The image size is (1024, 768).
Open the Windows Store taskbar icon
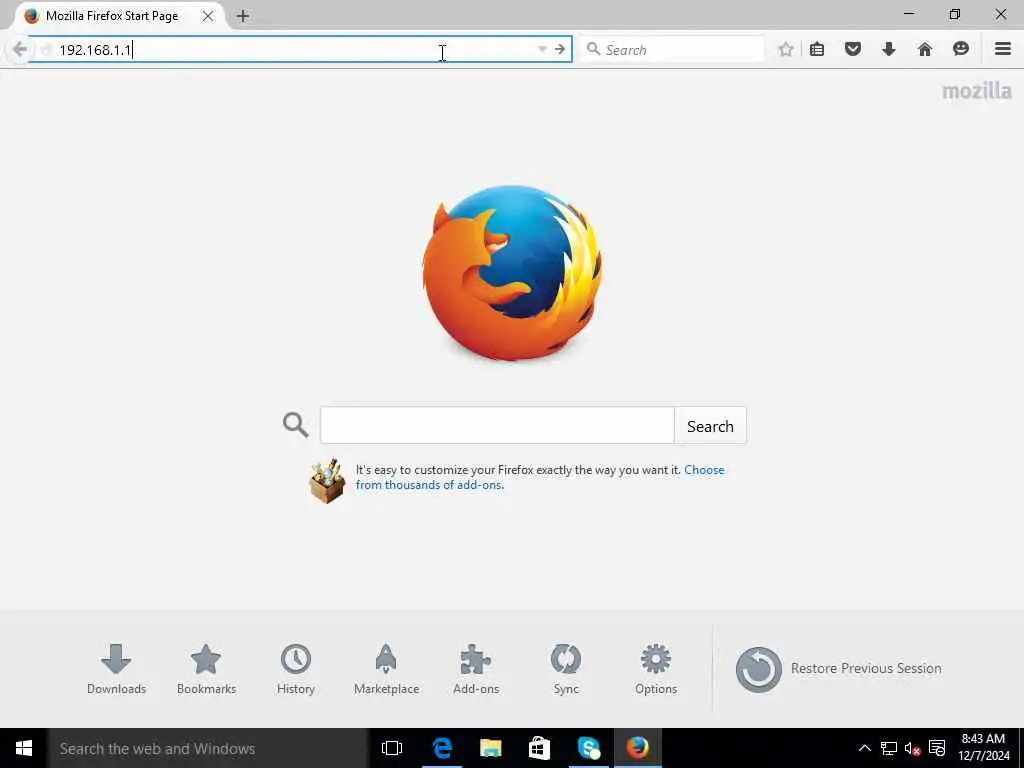coord(539,748)
